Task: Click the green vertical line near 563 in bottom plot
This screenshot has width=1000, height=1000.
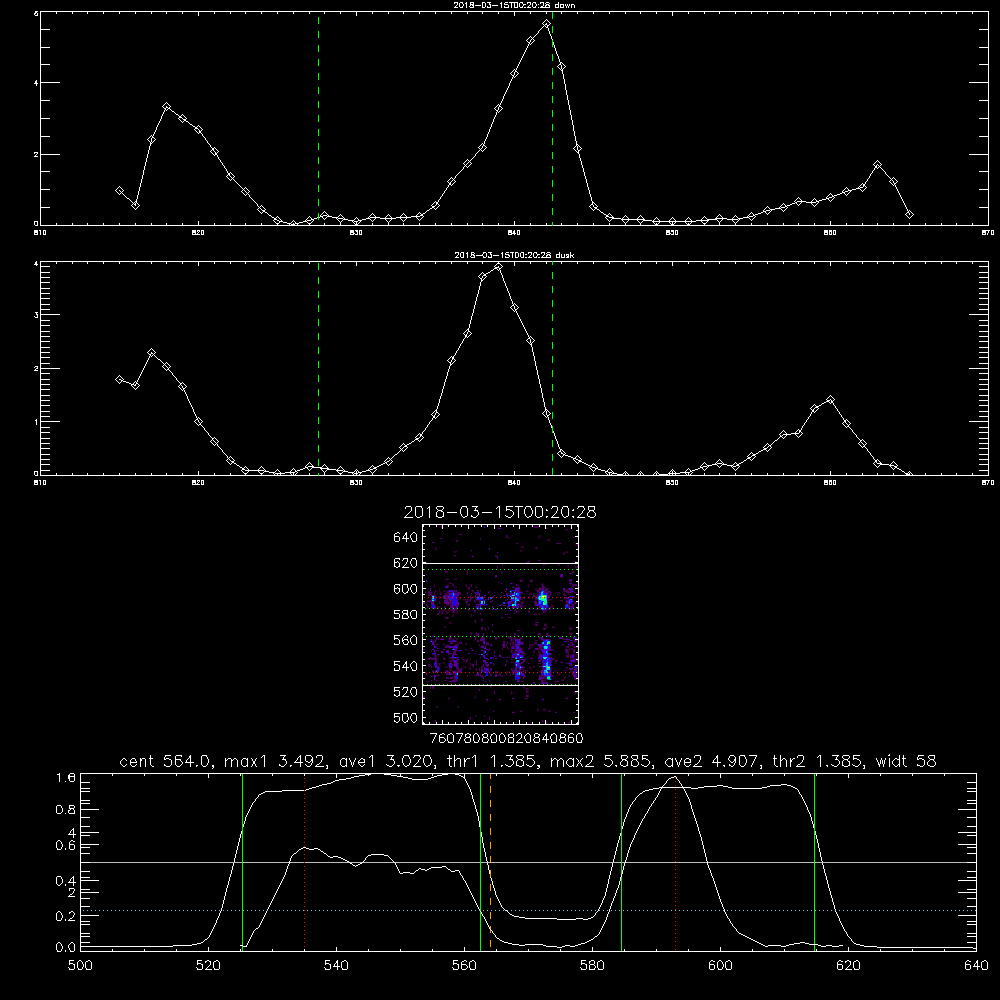Action: point(480,861)
